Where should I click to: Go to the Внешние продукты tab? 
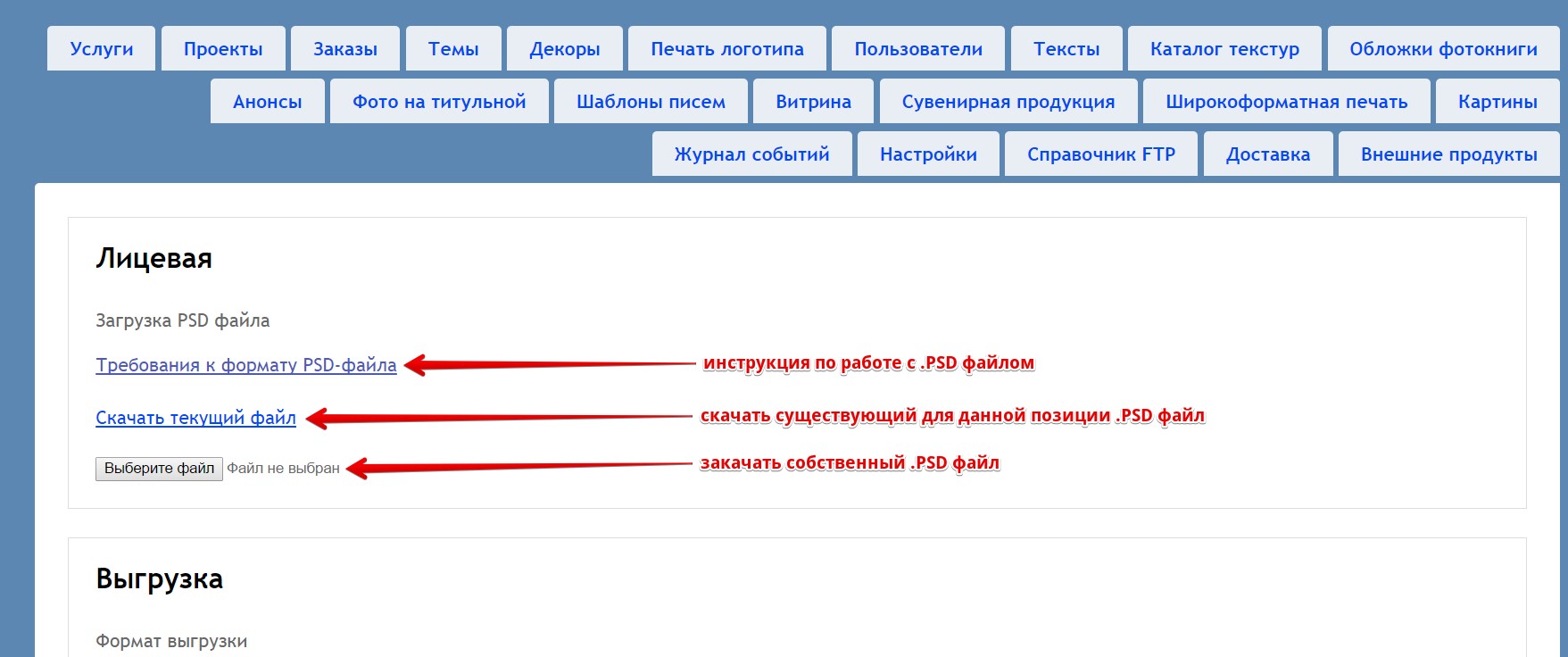point(1448,154)
